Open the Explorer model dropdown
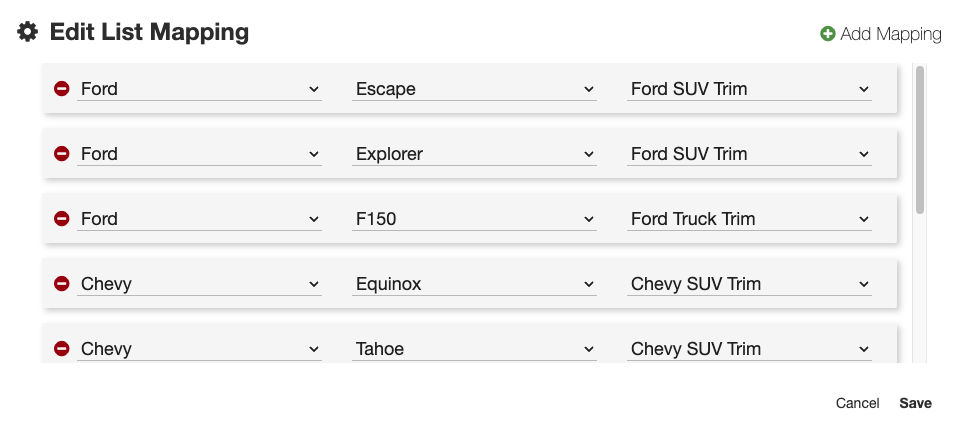The width and height of the screenshot is (955, 432). [x=475, y=154]
